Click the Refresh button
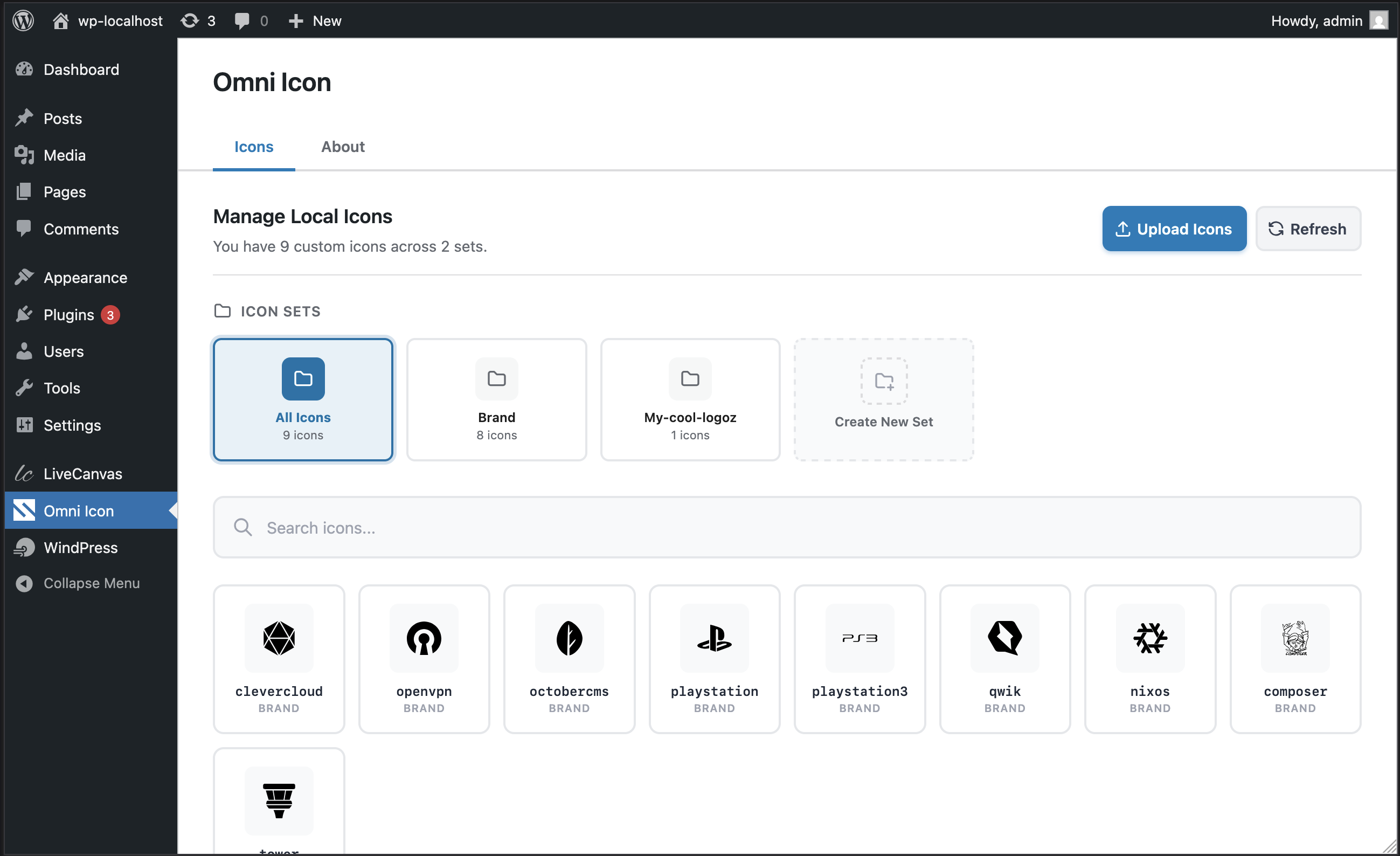 [1308, 229]
